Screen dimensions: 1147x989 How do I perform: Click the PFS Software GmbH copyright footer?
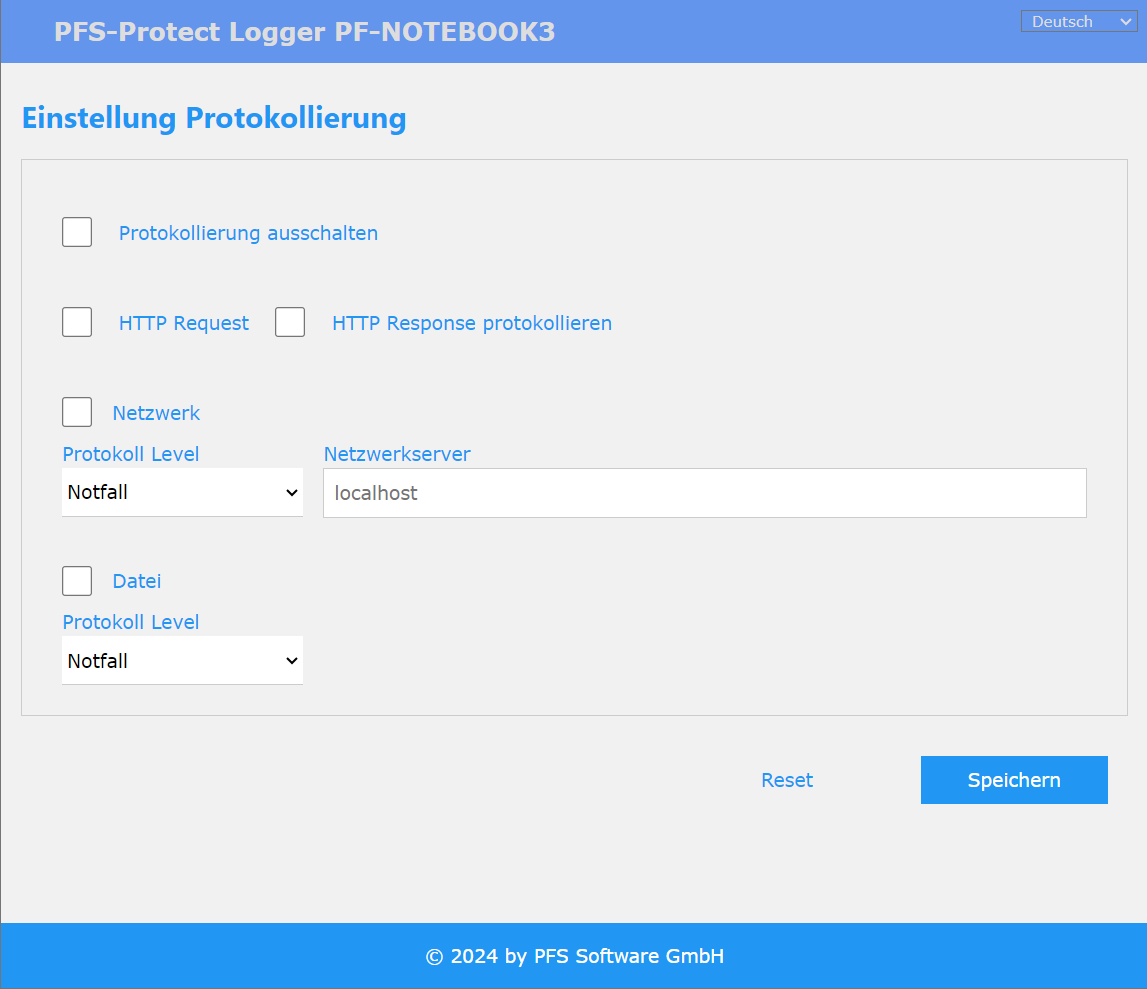(574, 956)
